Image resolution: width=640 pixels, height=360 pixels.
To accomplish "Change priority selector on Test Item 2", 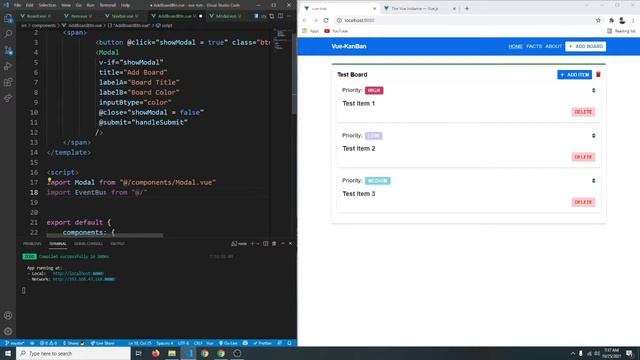I will [593, 136].
